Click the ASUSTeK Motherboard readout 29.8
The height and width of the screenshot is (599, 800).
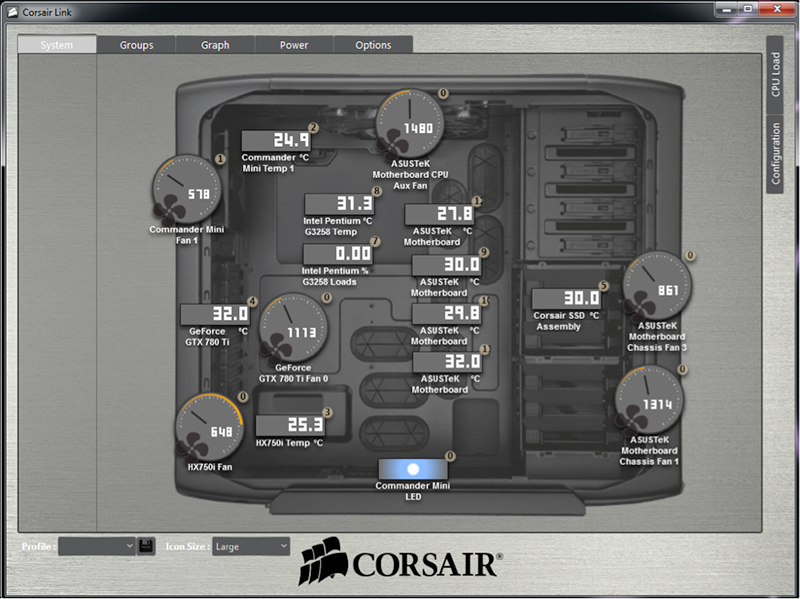pos(447,313)
